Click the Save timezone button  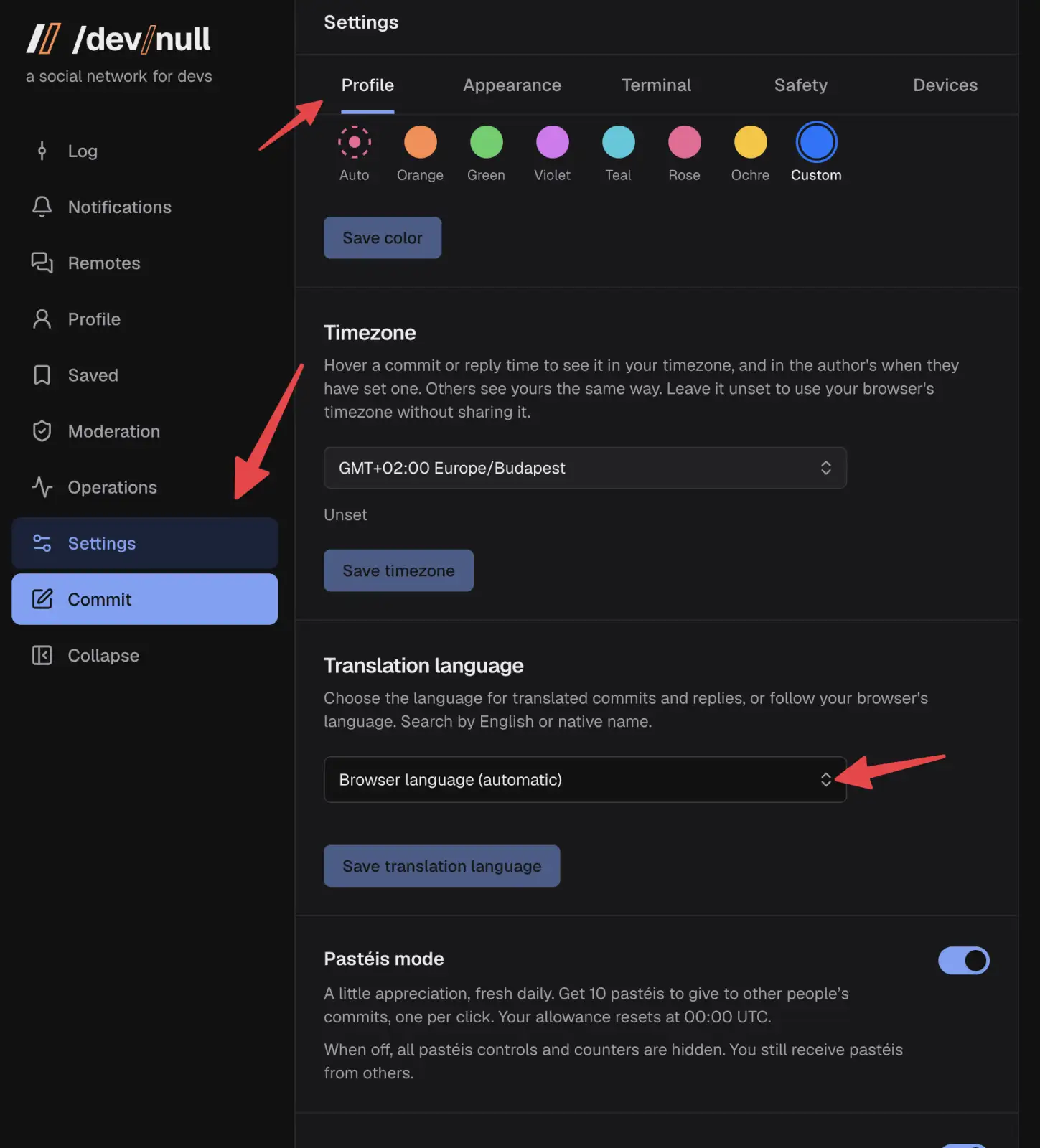click(398, 570)
